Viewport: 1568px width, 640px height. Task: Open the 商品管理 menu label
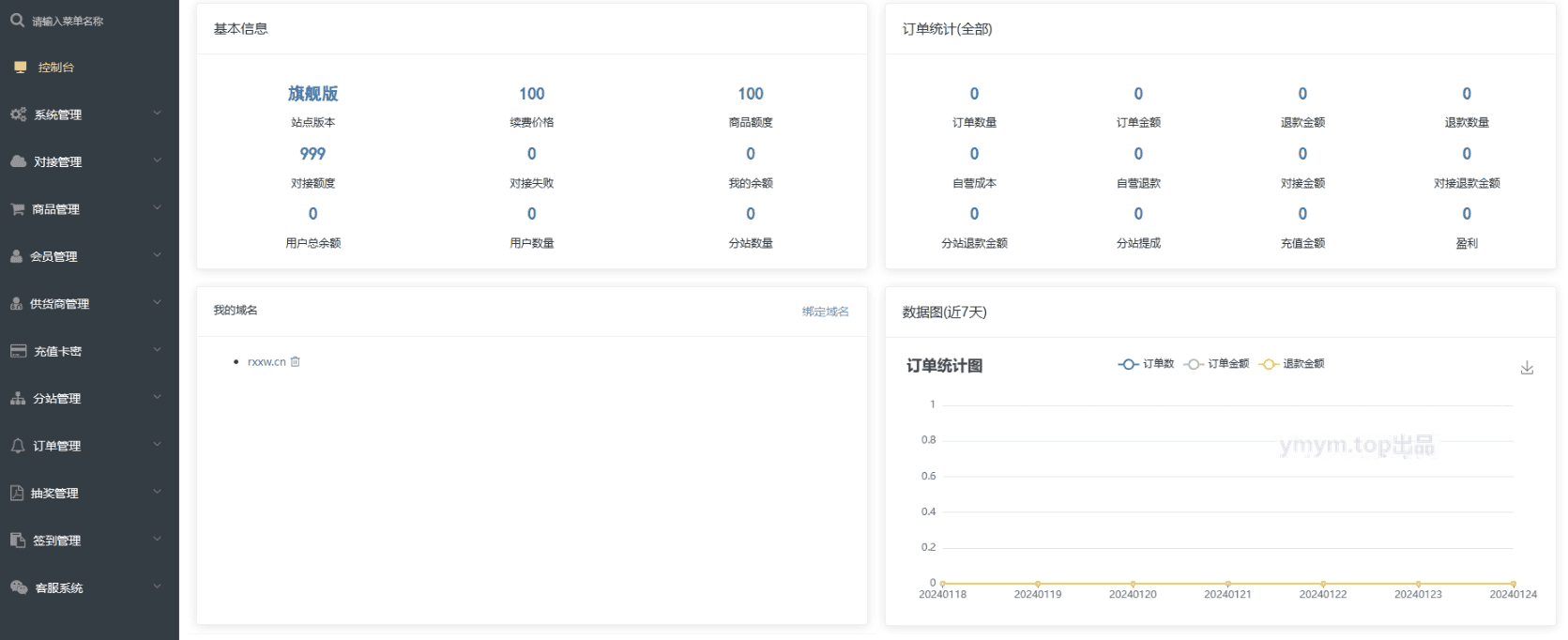tap(56, 209)
